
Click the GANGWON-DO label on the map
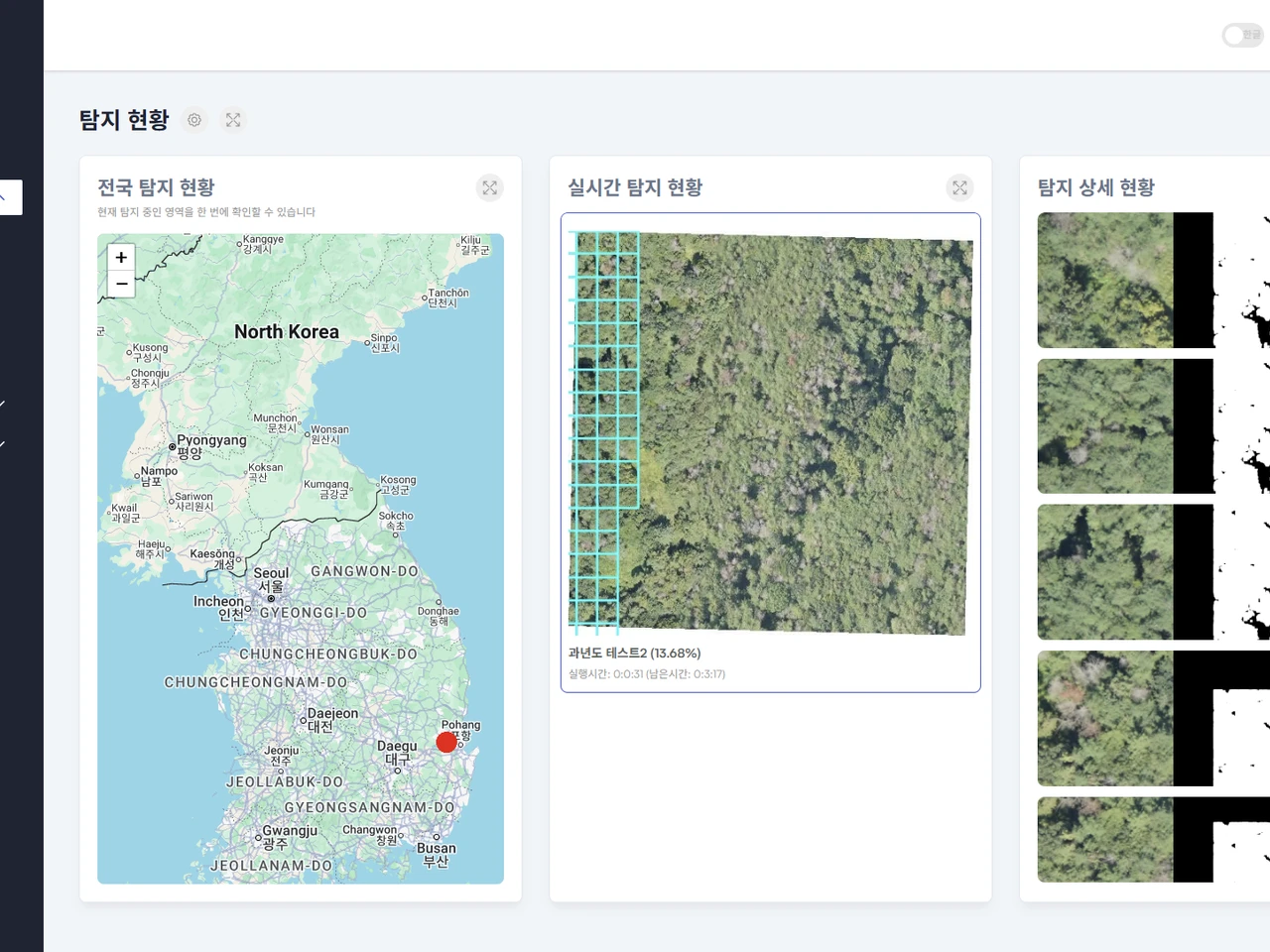pos(364,571)
